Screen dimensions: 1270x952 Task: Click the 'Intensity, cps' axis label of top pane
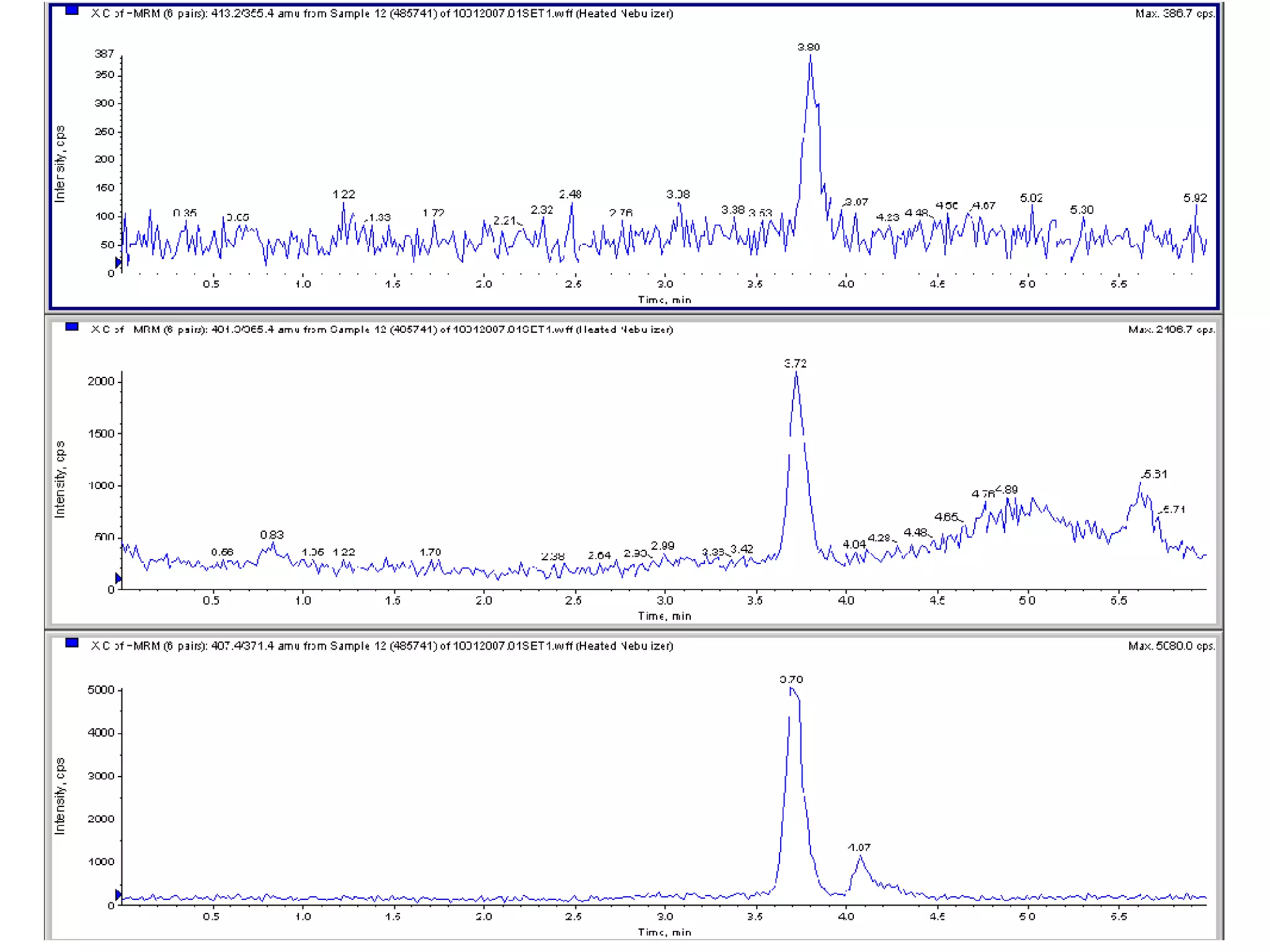60,164
